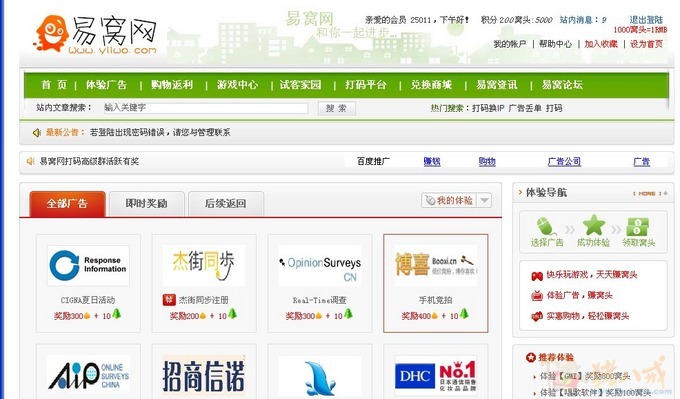This screenshot has width=680, height=399.
Task: Click the tree icon in 手机竞拍 reward
Action: tap(464, 314)
